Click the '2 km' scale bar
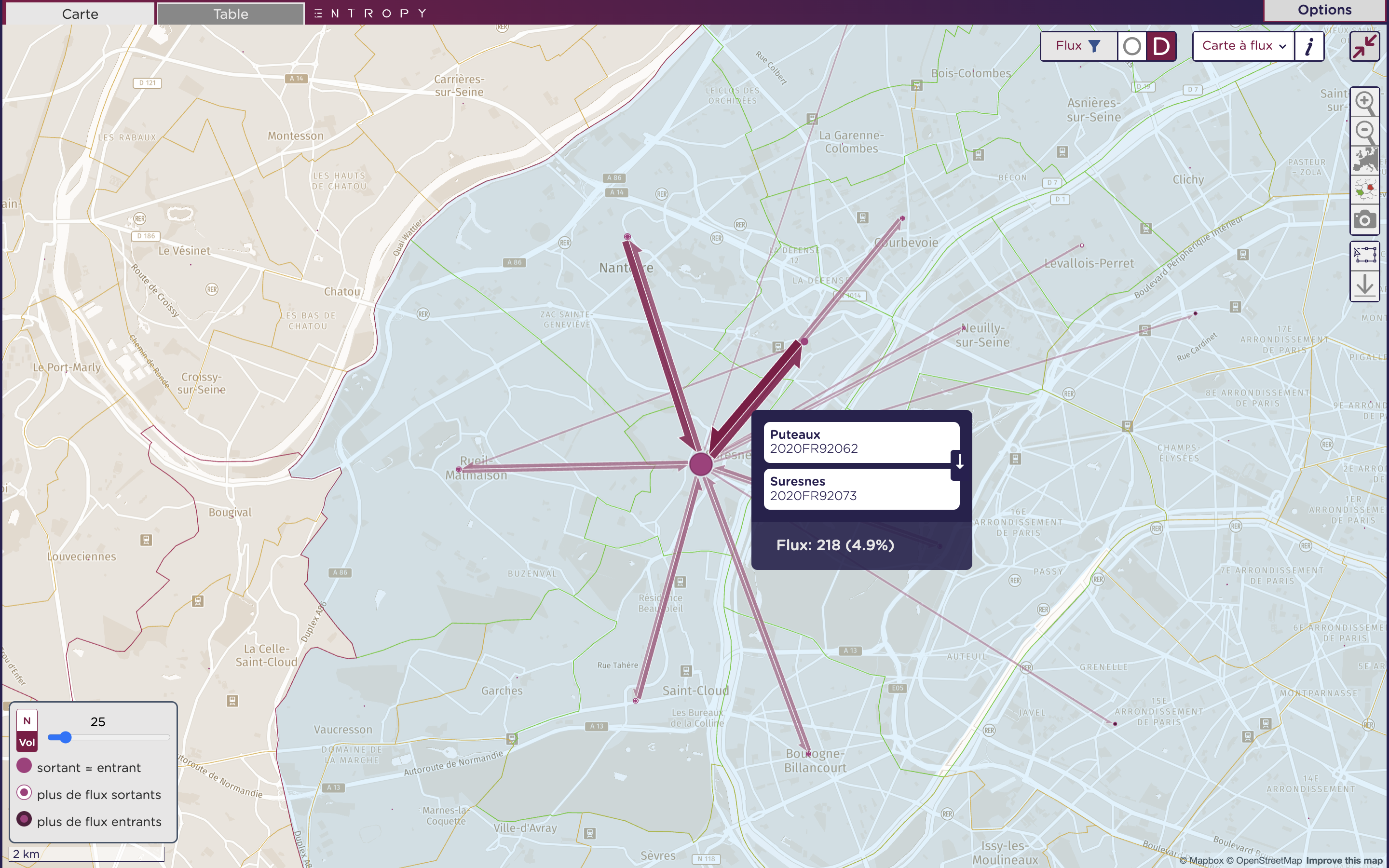Image resolution: width=1389 pixels, height=868 pixels. click(87, 854)
